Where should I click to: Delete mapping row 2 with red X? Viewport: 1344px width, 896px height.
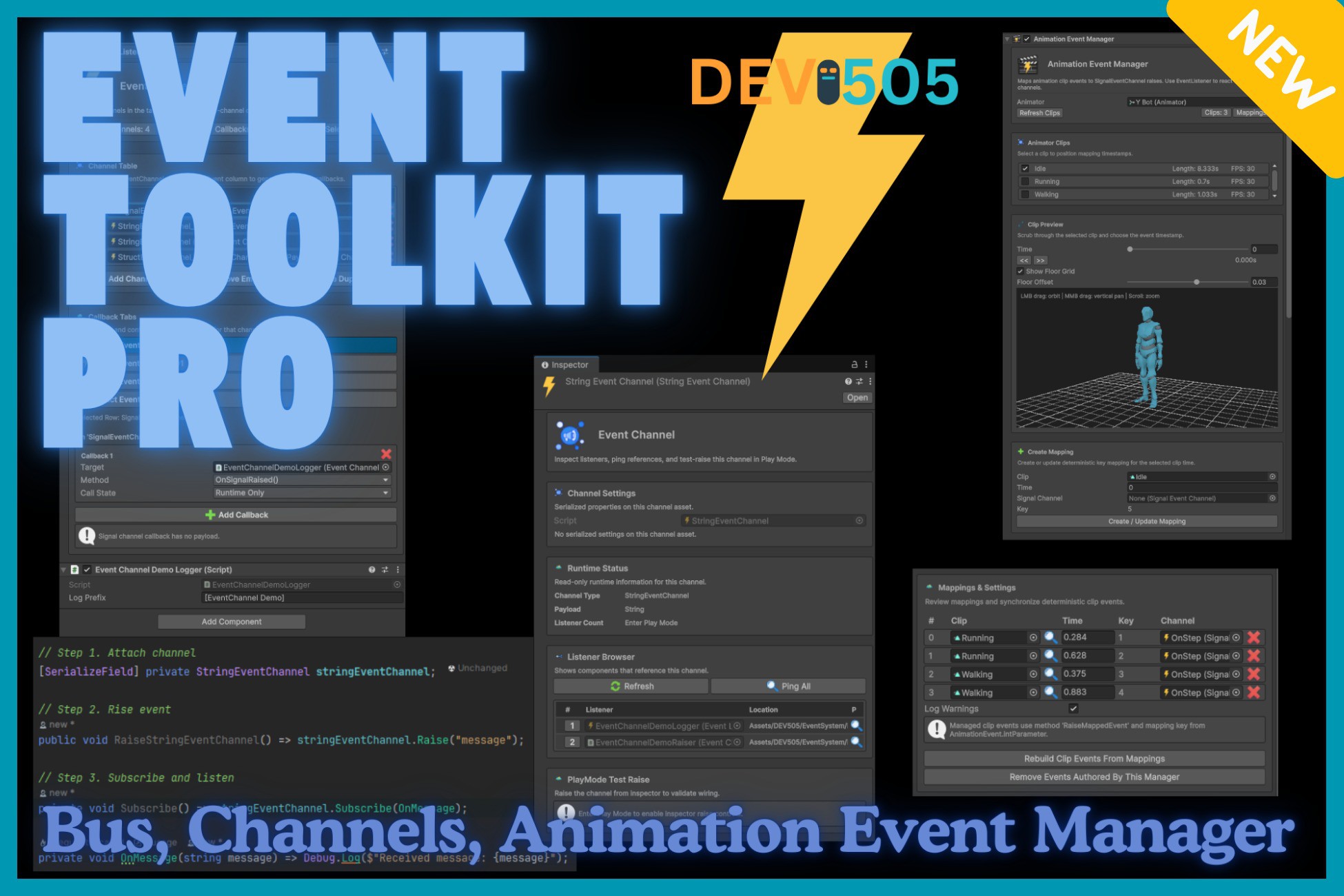[x=1254, y=674]
